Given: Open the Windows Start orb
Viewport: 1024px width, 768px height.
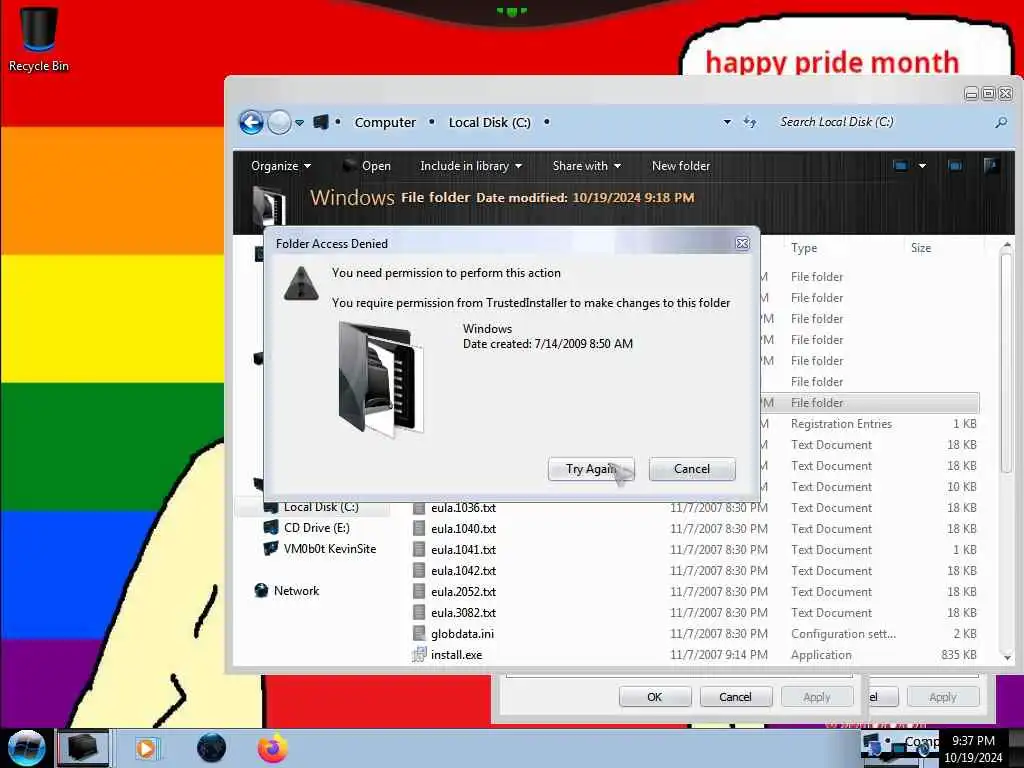Looking at the screenshot, I should click(26, 748).
